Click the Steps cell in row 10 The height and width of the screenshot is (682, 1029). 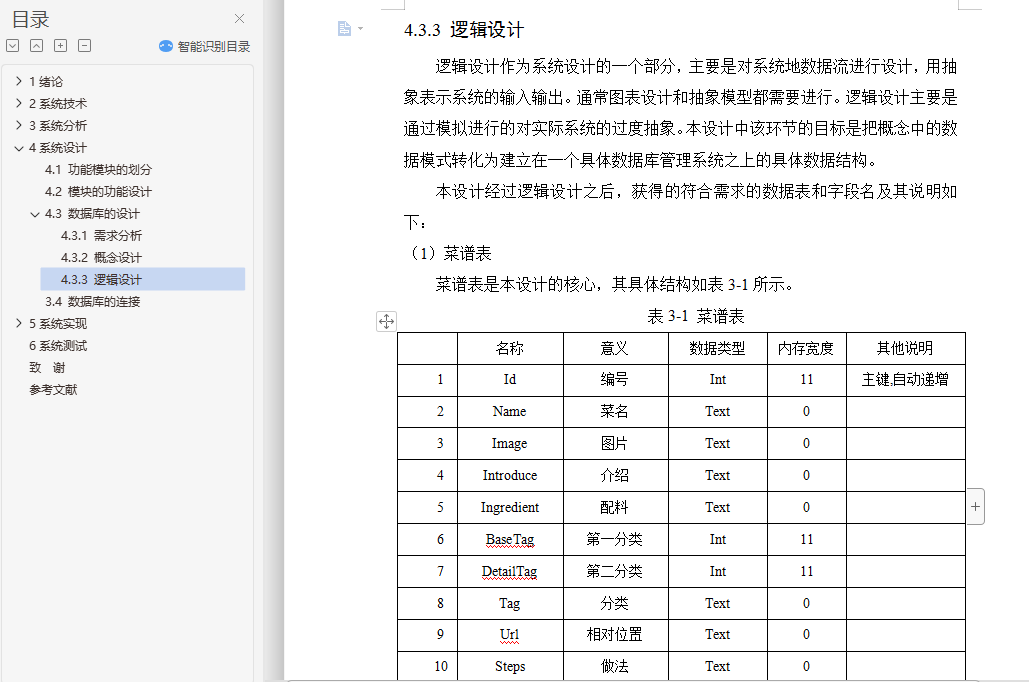(x=510, y=666)
